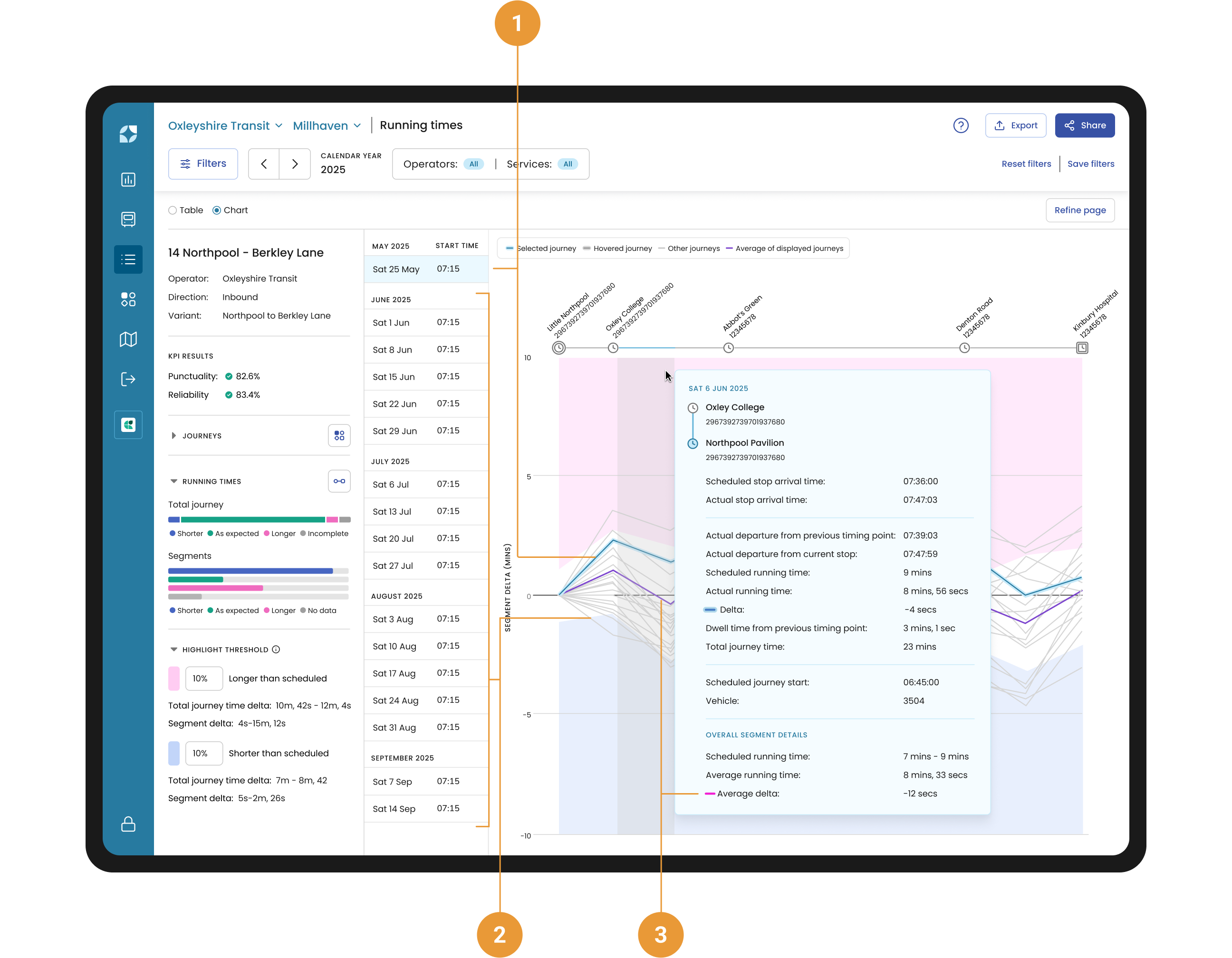The height and width of the screenshot is (958, 1232).
Task: Click the logout arrow sidebar icon
Action: pos(128,379)
